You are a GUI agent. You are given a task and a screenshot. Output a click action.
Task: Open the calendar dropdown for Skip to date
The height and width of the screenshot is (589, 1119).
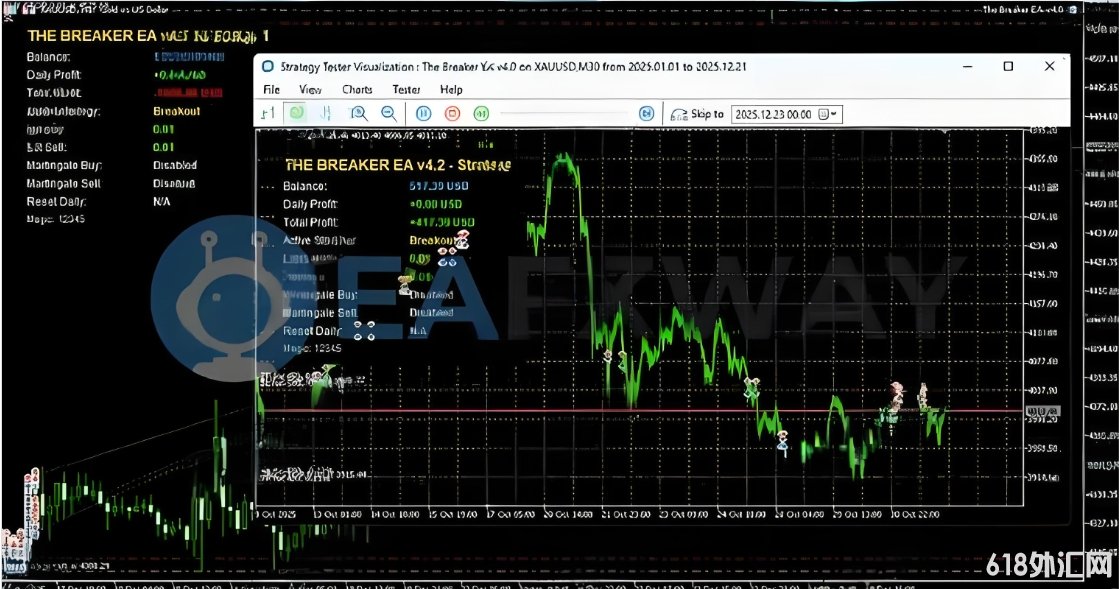pos(828,114)
